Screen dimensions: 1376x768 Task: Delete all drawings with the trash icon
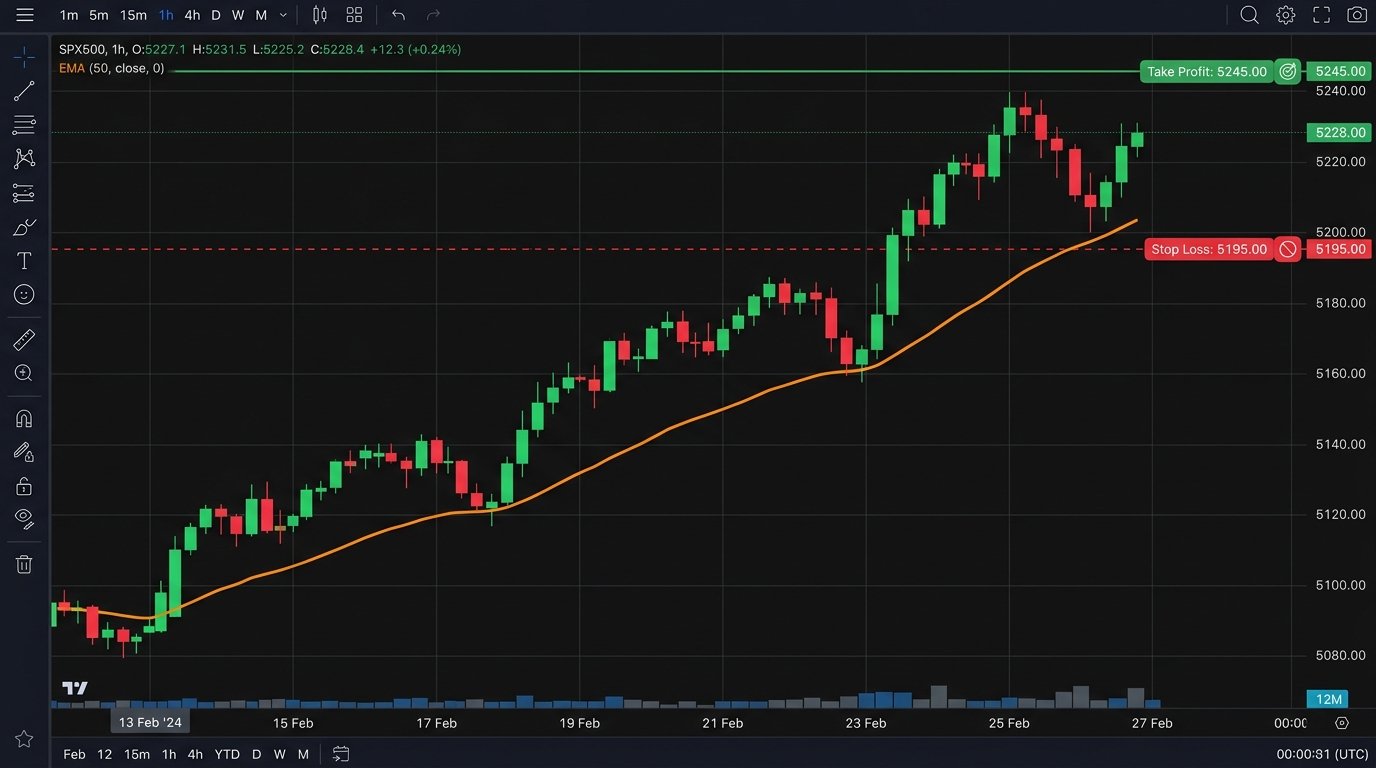point(24,564)
